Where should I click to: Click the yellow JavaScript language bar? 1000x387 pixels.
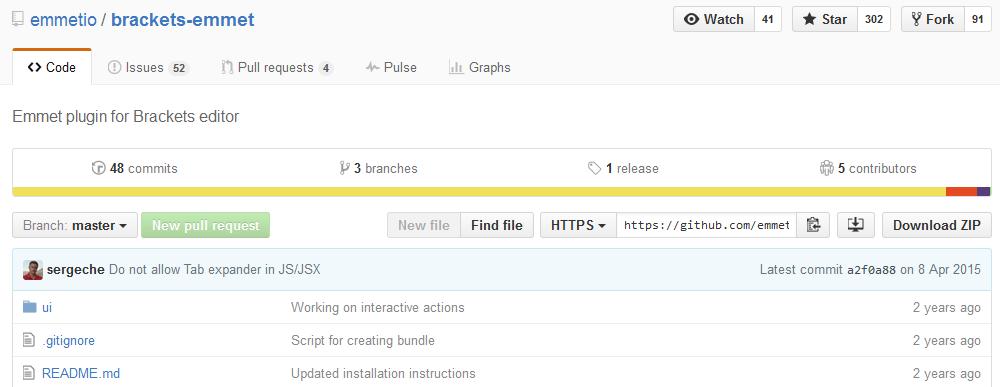pyautogui.click(x=479, y=191)
